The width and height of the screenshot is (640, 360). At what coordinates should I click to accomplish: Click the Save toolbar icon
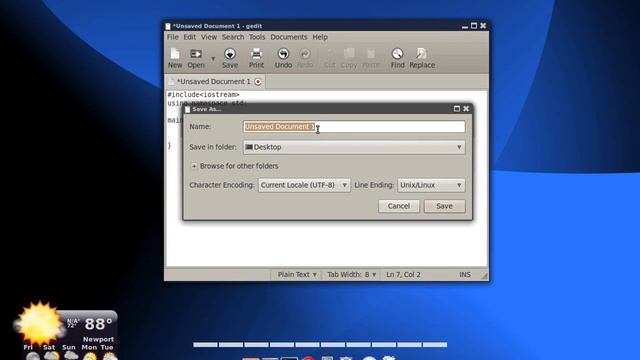230,58
